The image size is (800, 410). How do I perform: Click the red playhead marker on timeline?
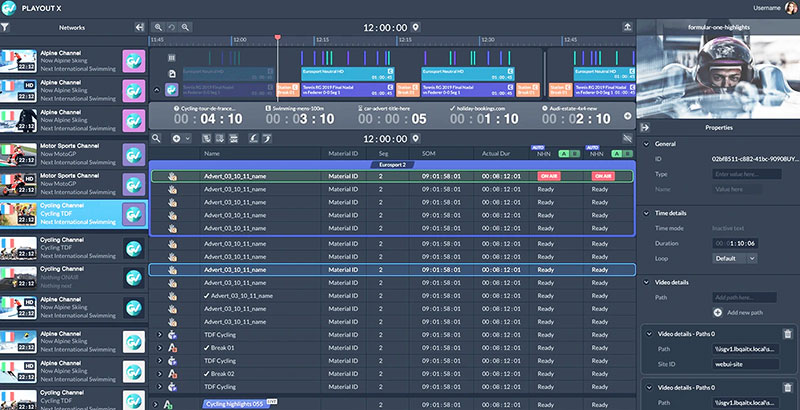(278, 37)
